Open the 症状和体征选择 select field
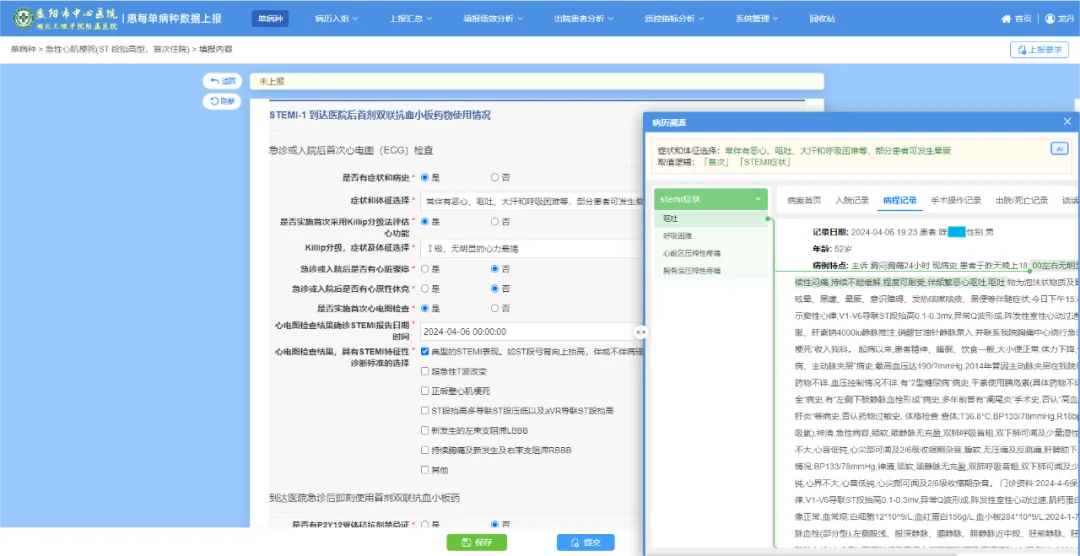Viewport: 1080px width, 556px height. click(532, 202)
